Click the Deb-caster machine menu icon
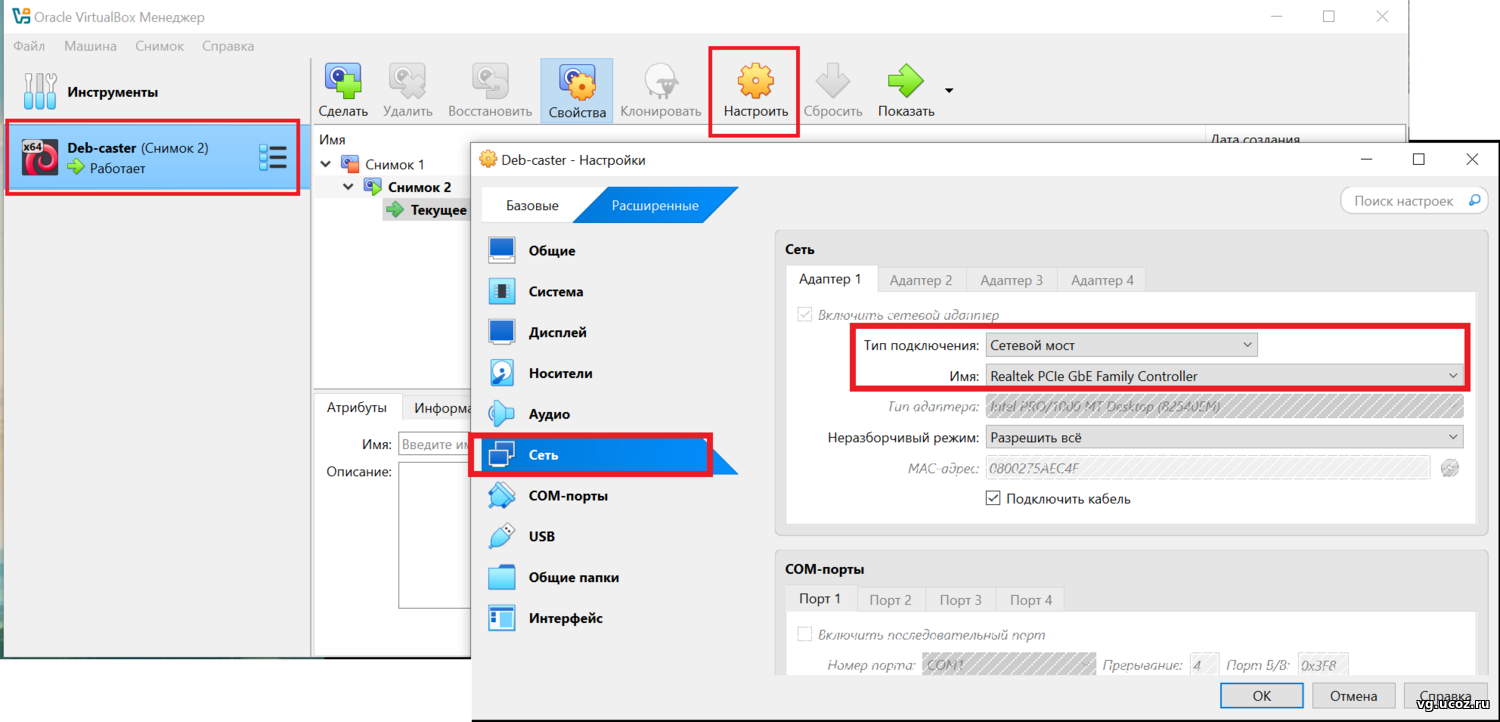Screen dimensions: 1500x722 (272, 157)
